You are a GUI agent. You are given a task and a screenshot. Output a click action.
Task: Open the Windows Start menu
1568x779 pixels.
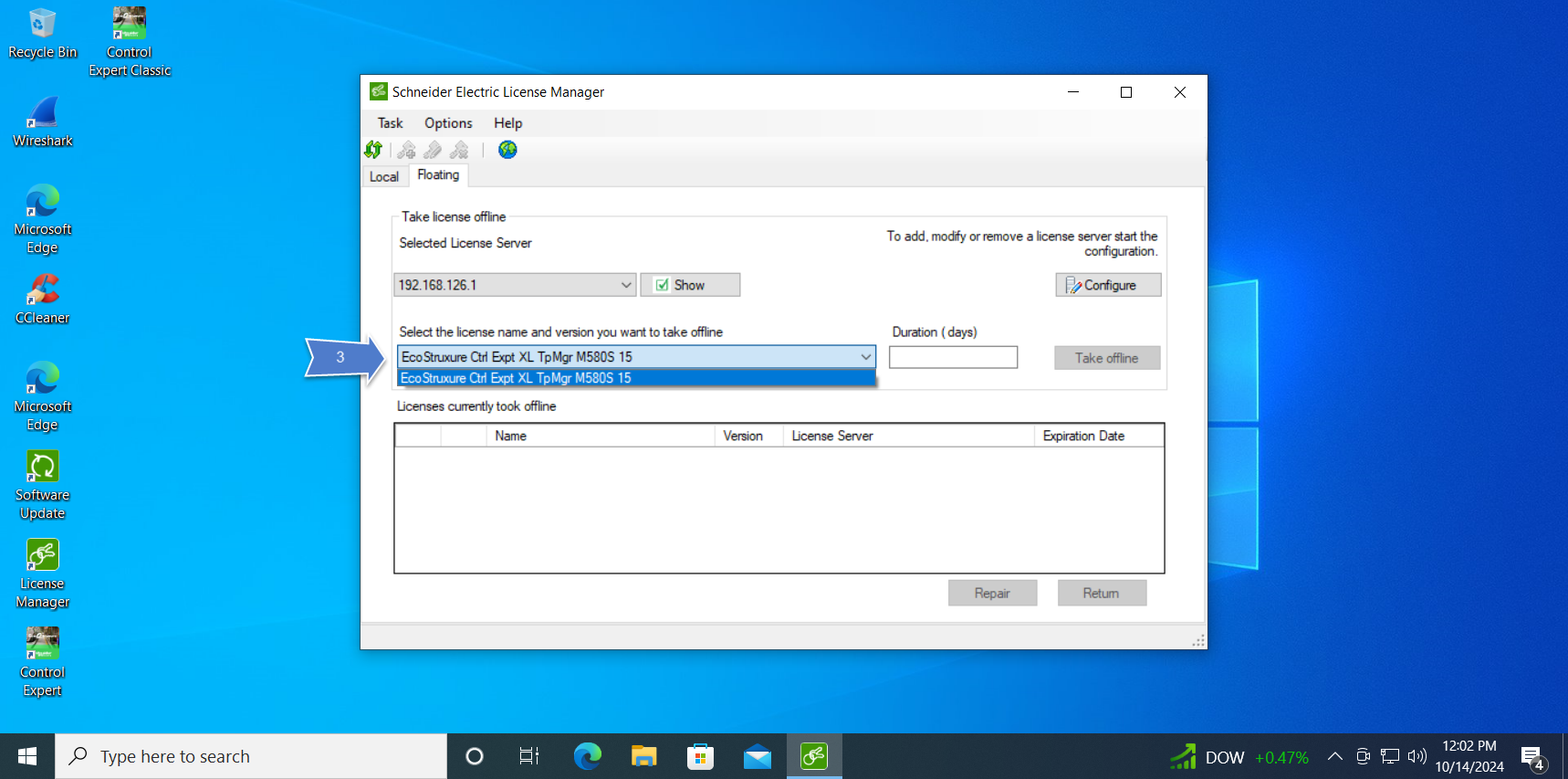click(27, 756)
